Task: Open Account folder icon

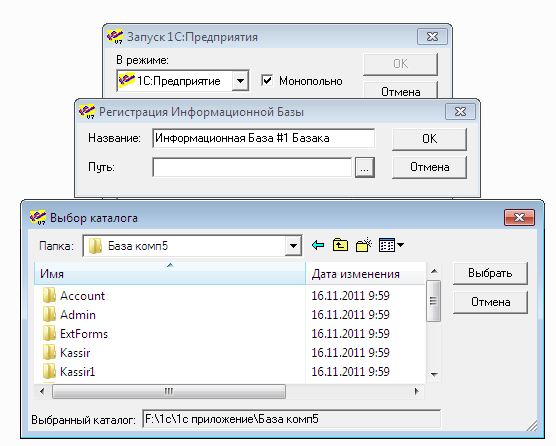Action: 49,295
